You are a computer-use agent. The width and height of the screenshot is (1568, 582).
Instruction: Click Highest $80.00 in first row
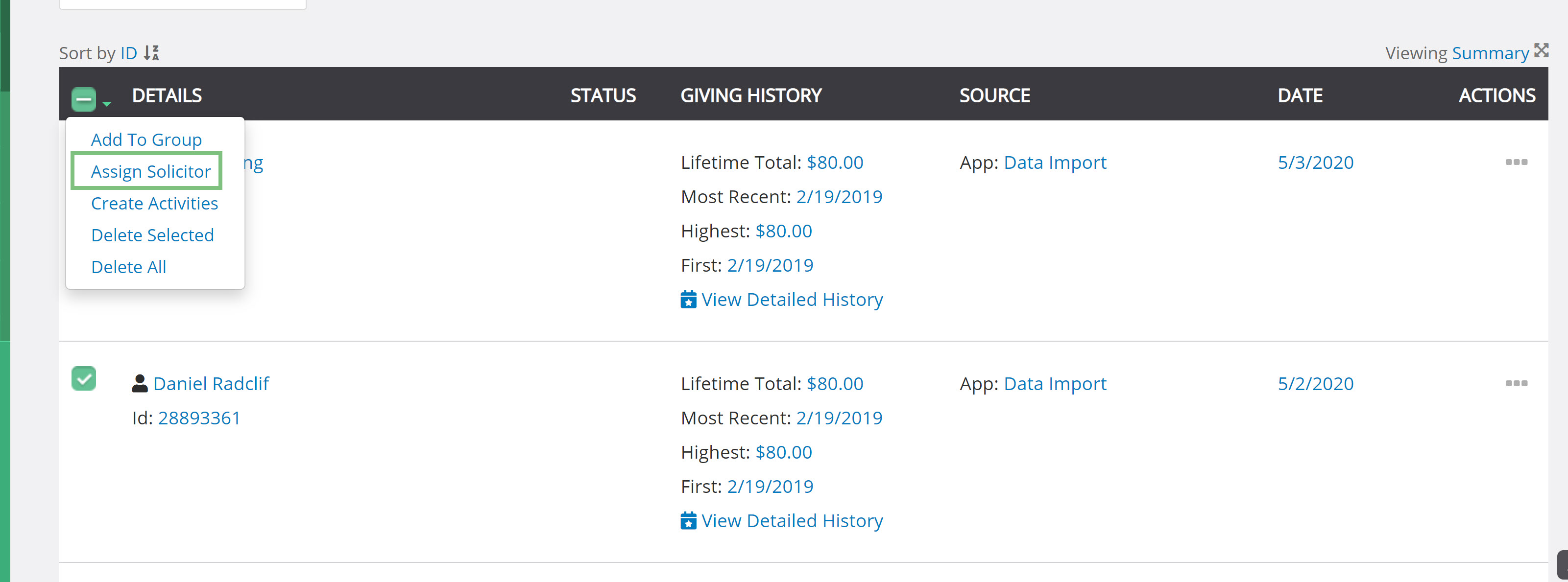(x=783, y=231)
